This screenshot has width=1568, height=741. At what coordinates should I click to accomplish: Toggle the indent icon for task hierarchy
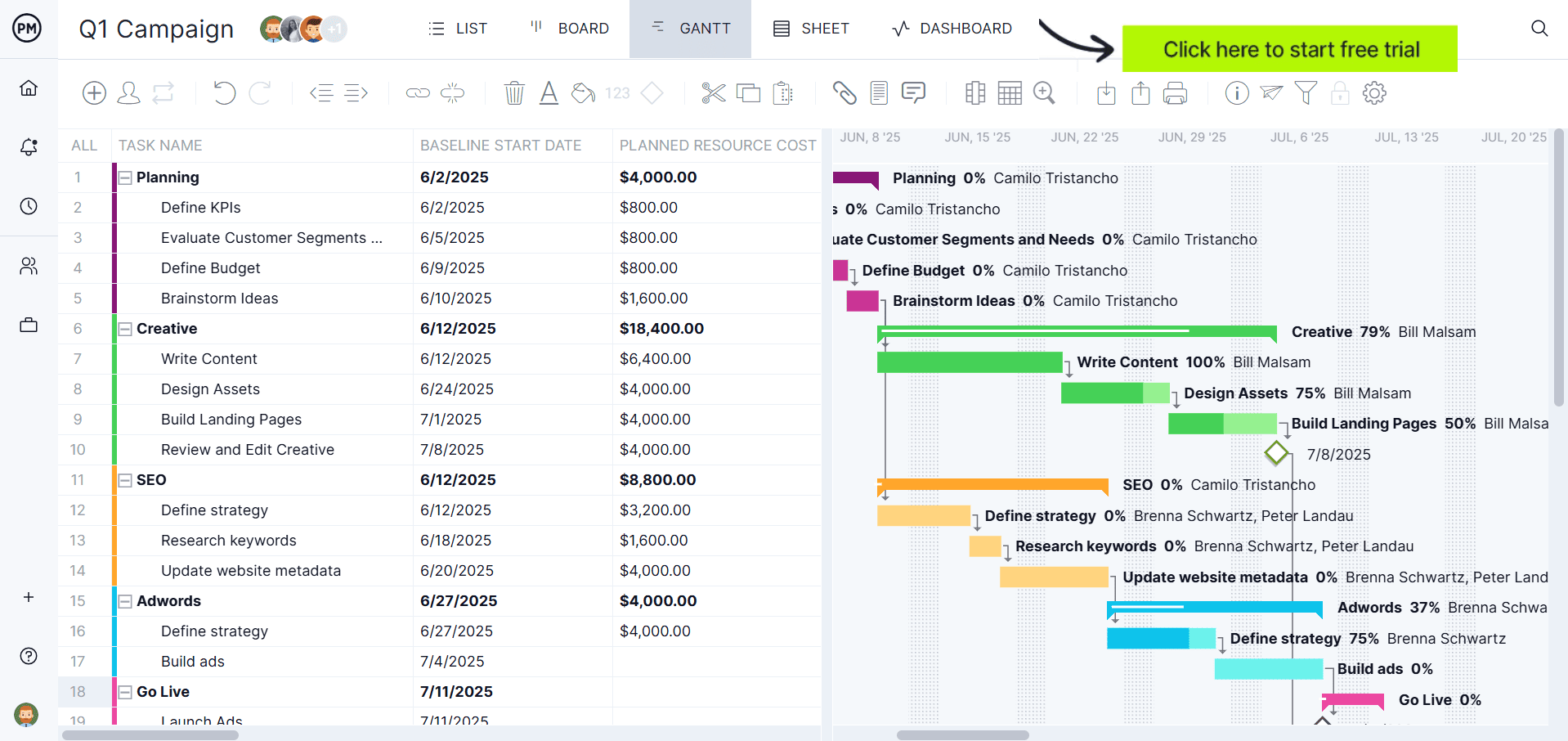356,92
